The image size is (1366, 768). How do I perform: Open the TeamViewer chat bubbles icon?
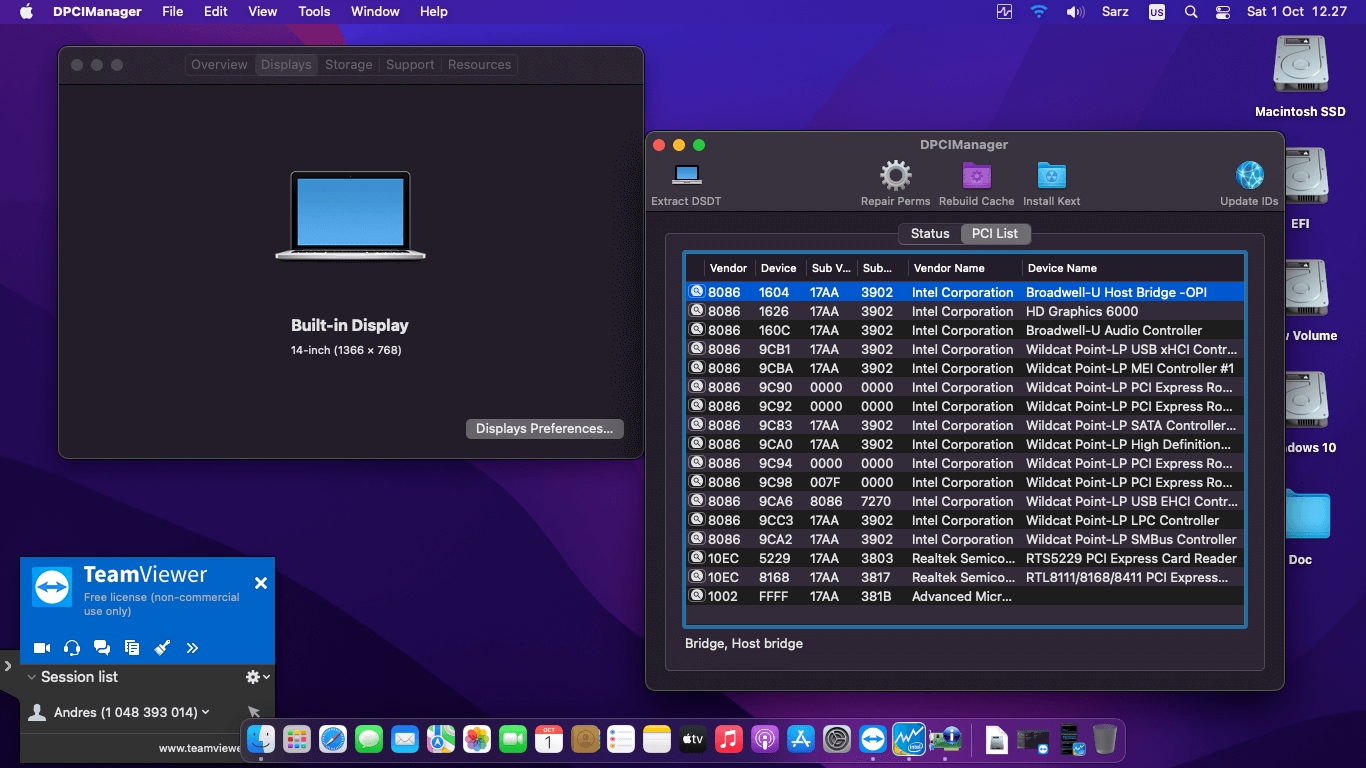point(102,648)
